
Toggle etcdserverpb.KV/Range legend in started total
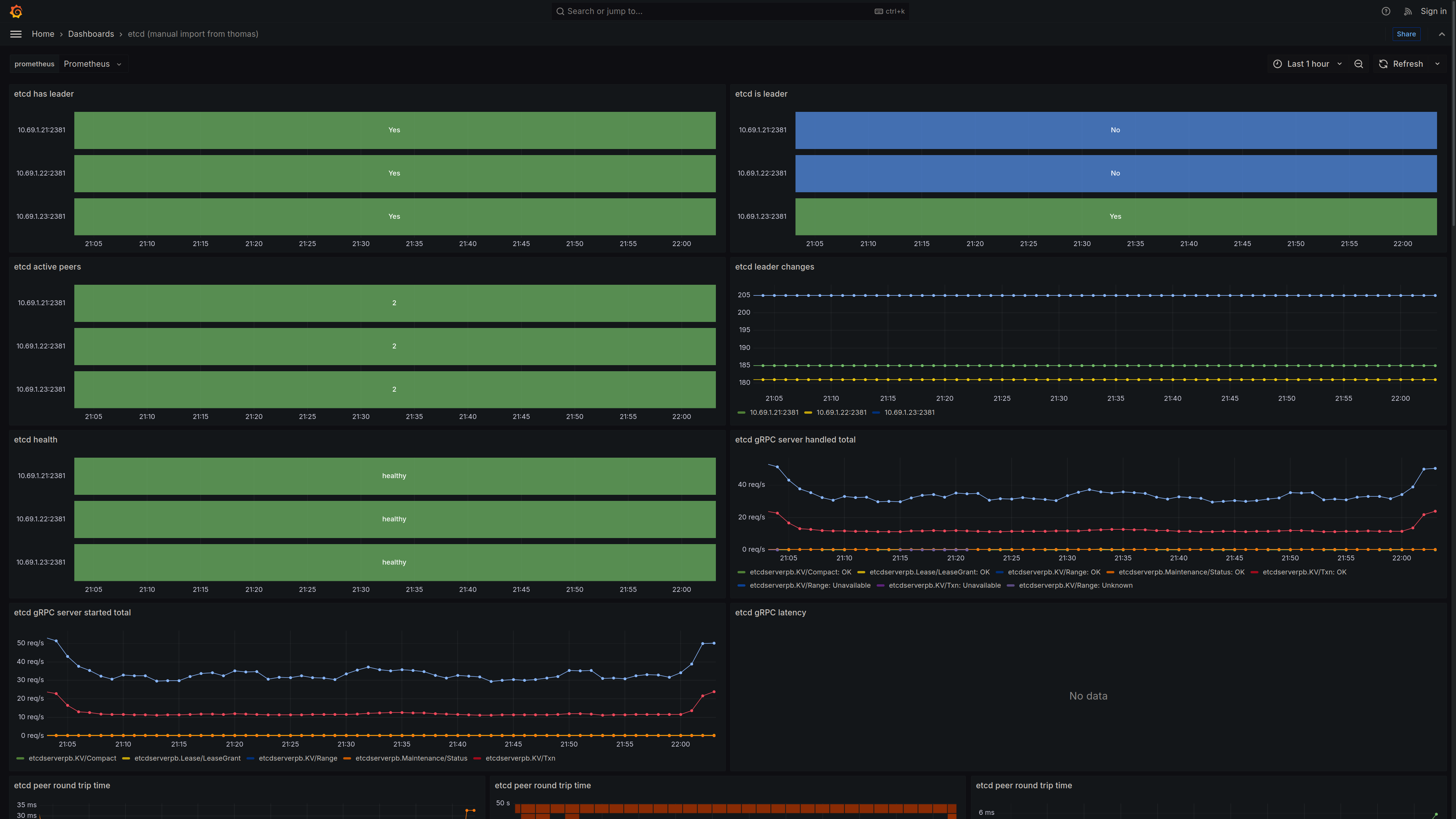[298, 758]
